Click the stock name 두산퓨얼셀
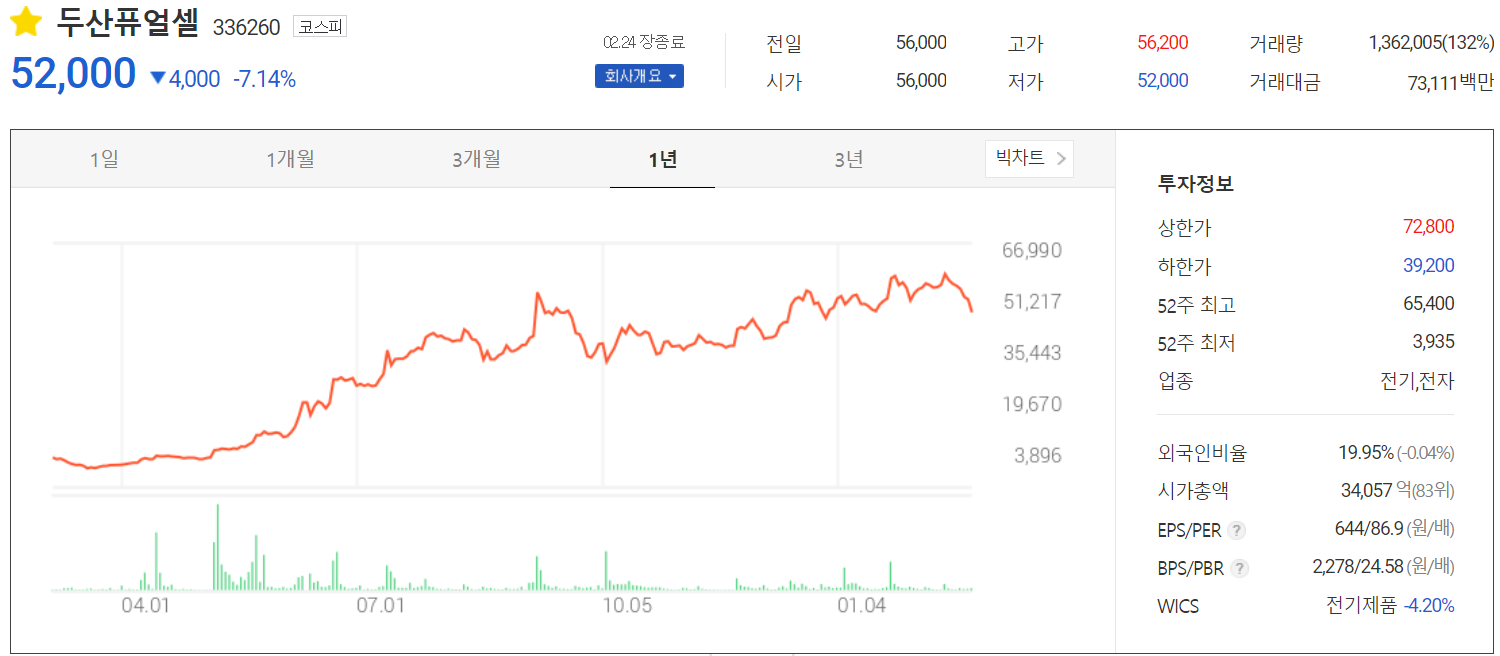This screenshot has height=656, width=1500. [128, 23]
